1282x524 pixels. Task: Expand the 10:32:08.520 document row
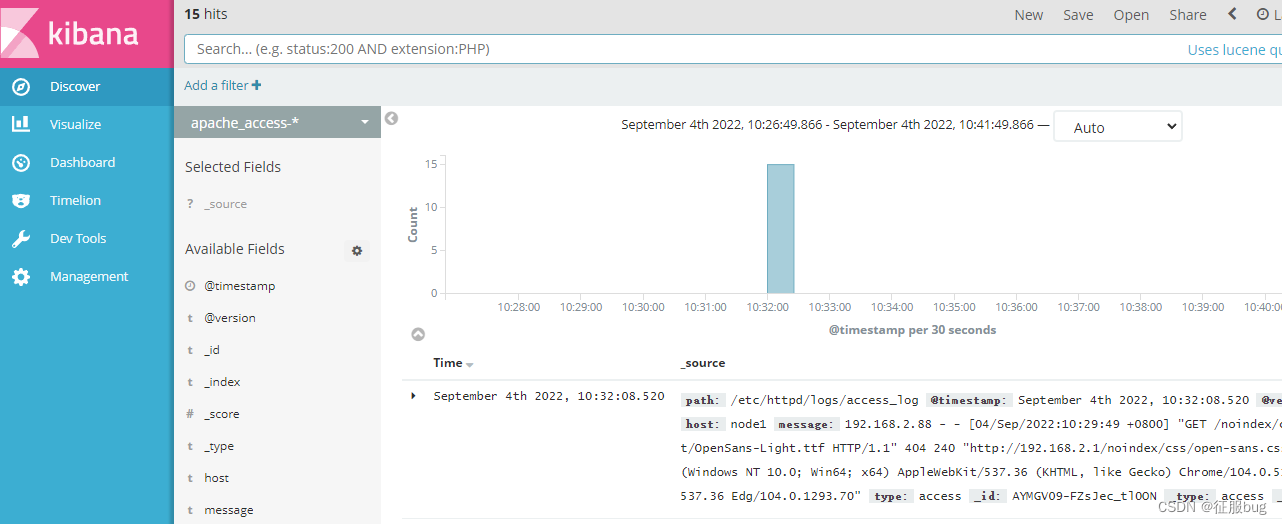coord(413,396)
